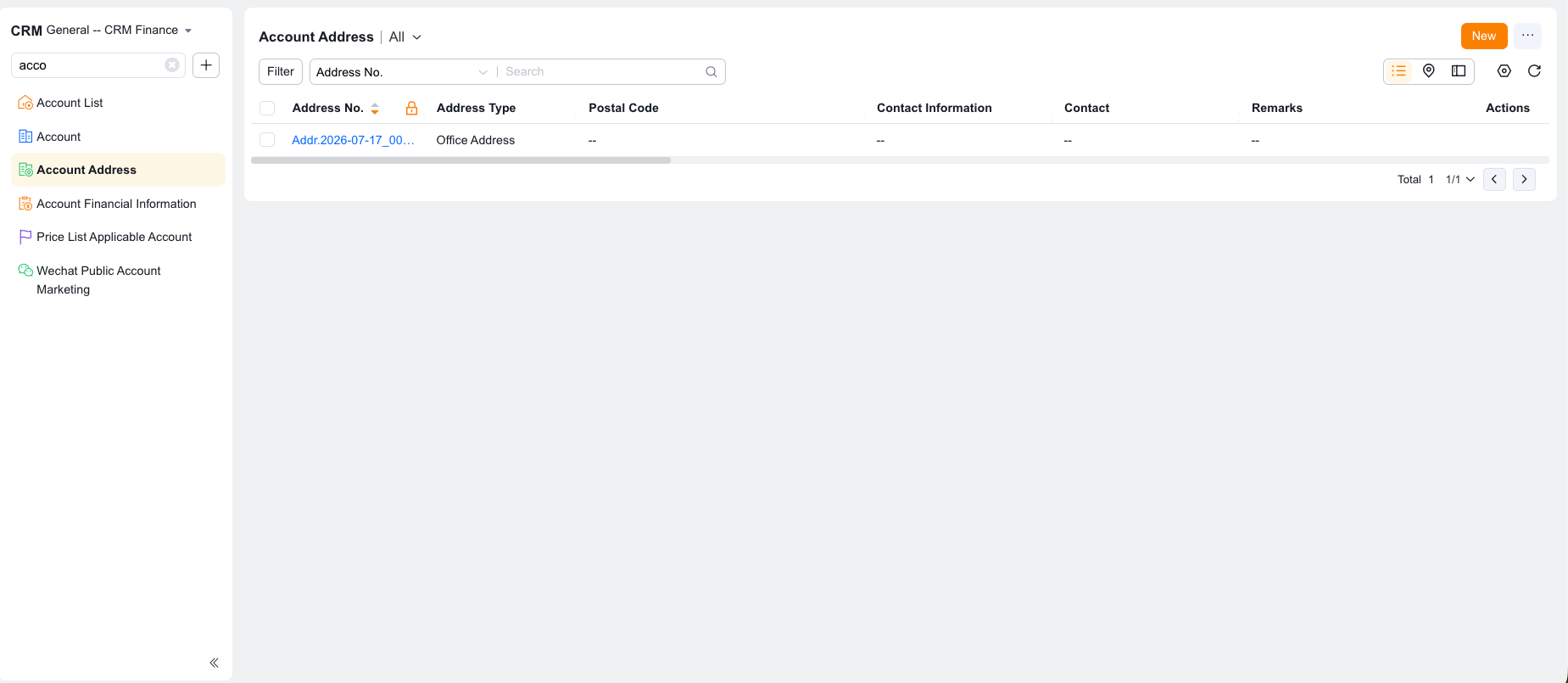
Task: Go to the previous page
Action: [1494, 179]
